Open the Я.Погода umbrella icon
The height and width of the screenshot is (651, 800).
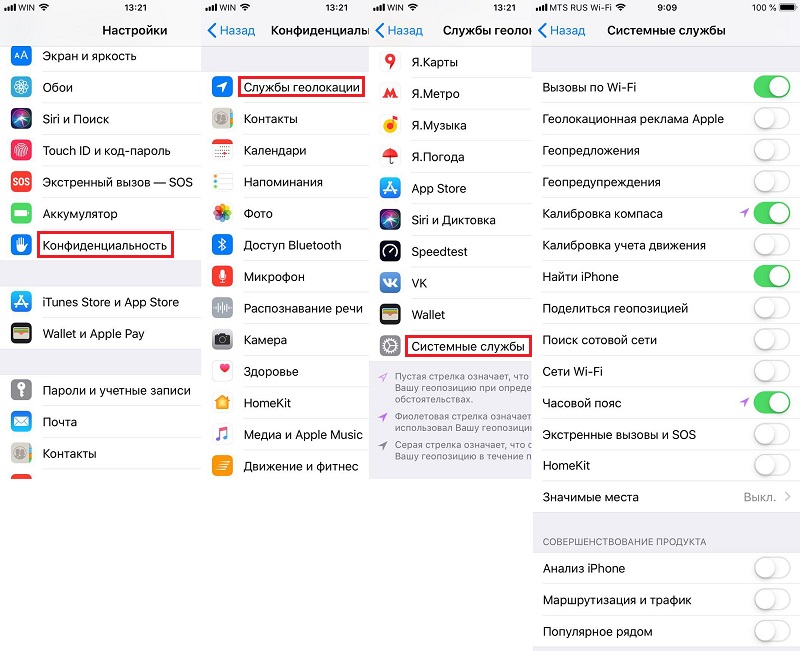click(390, 157)
